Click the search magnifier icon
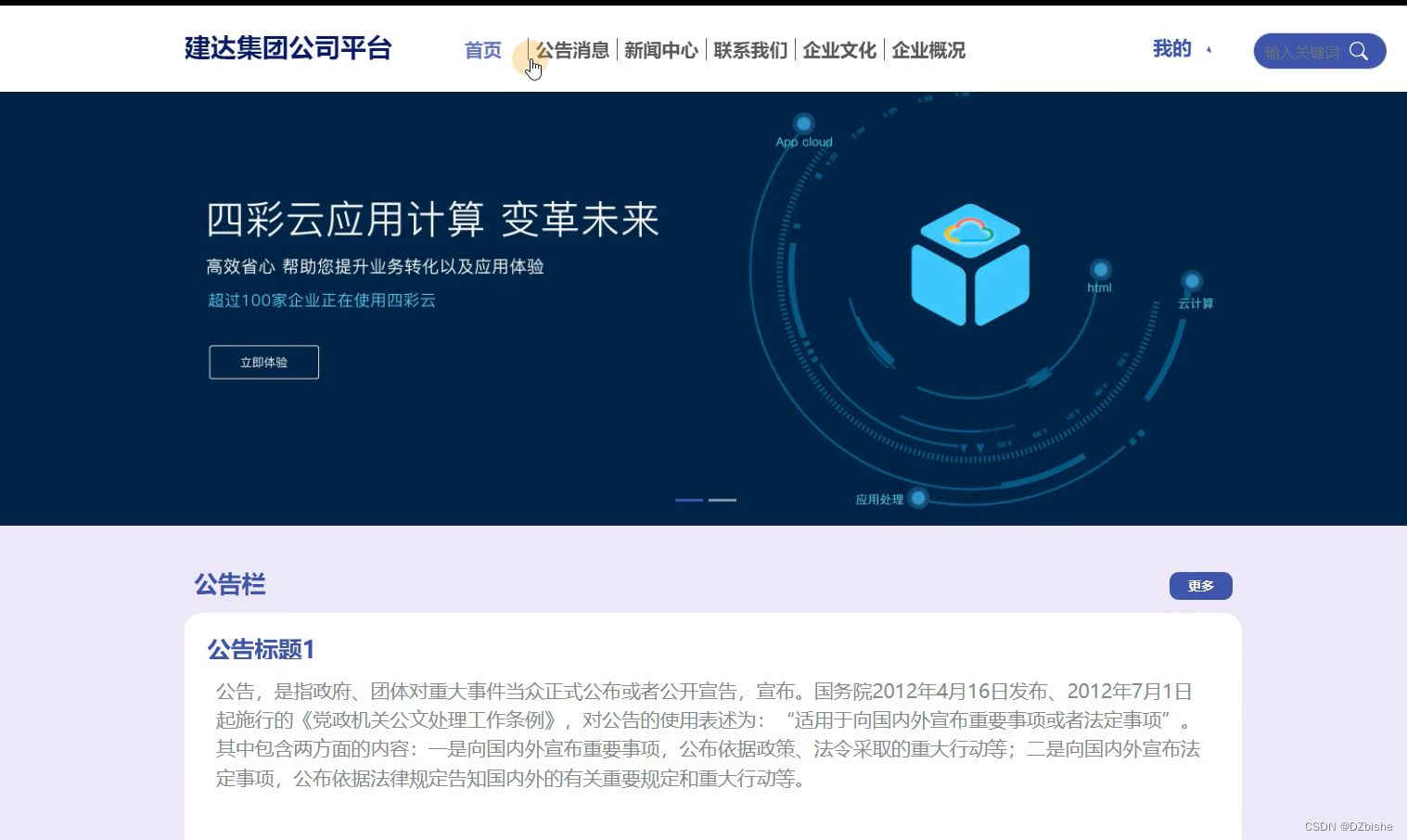The image size is (1407, 840). (1359, 51)
